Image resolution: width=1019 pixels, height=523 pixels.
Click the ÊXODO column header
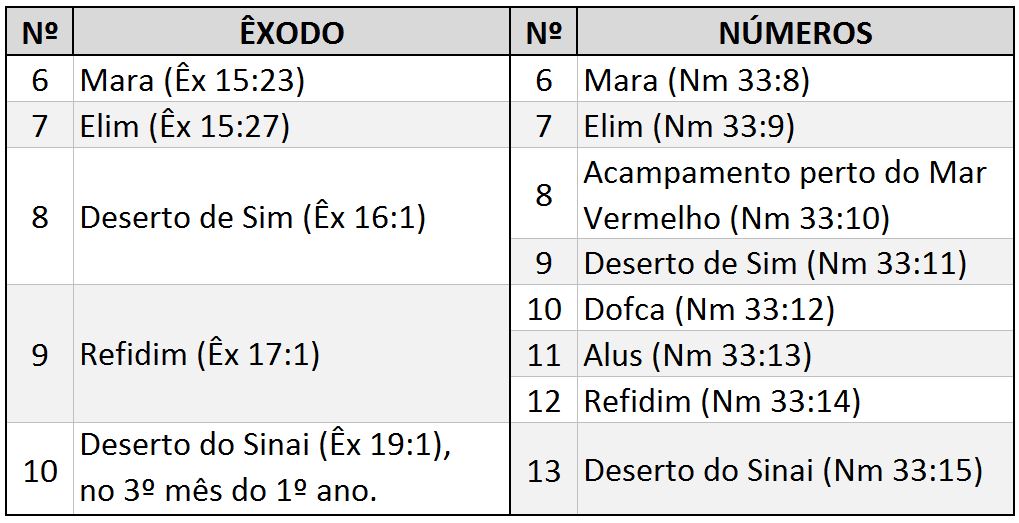coord(291,32)
